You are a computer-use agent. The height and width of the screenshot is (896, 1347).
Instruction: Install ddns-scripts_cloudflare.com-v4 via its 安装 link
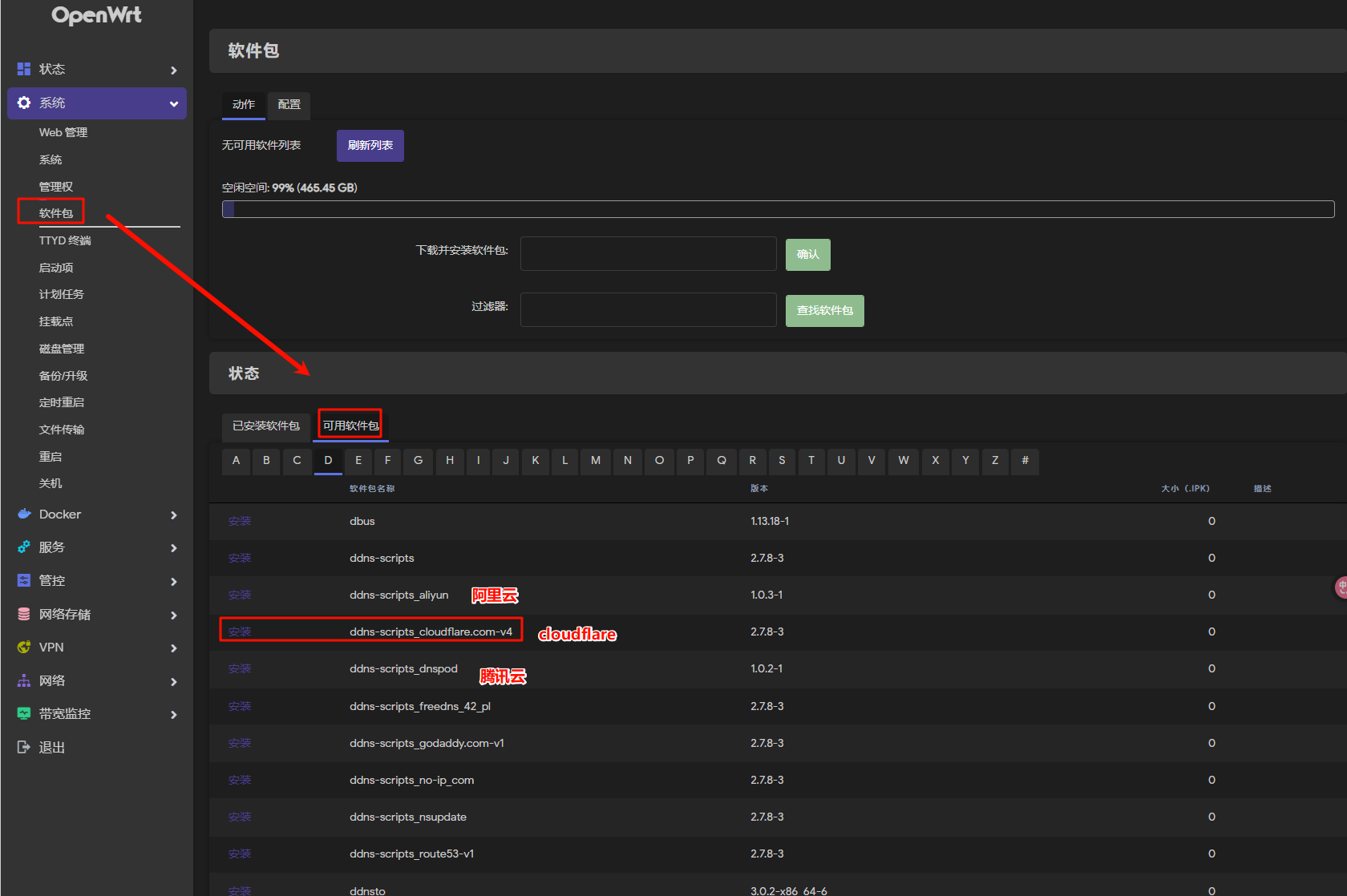[x=240, y=632]
